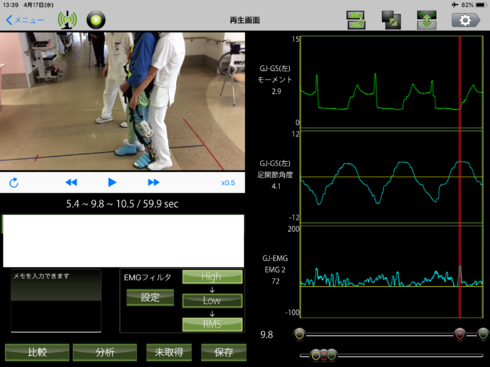
Task: Go back to メニュー
Action: (25, 20)
